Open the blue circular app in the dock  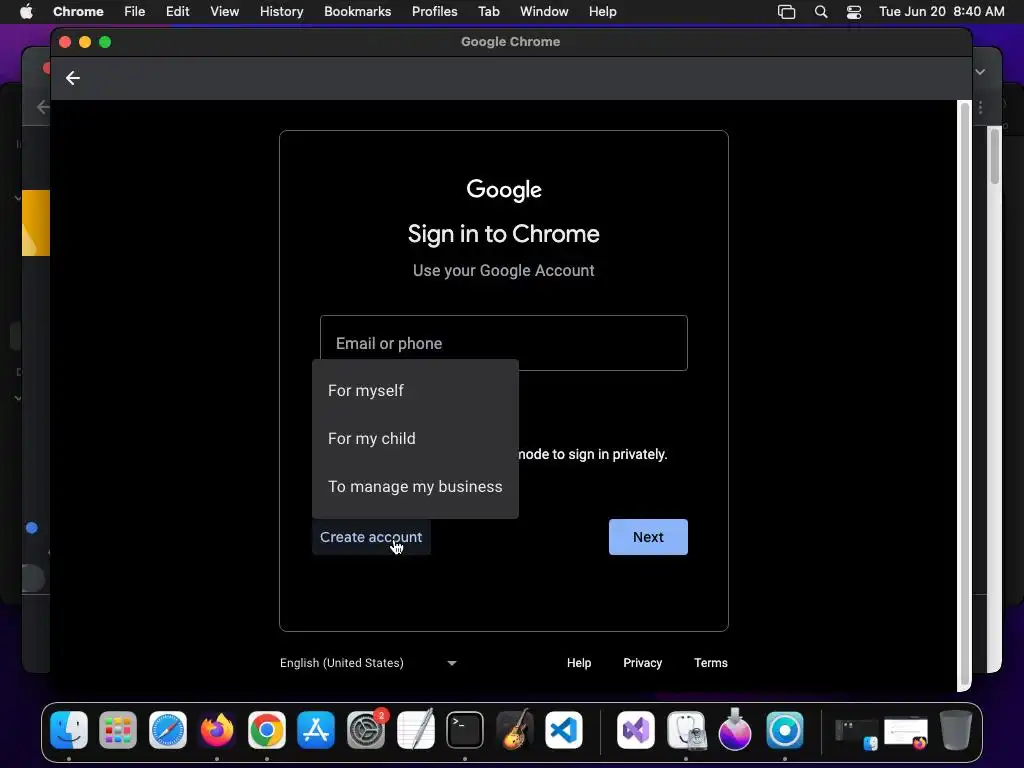[x=784, y=729]
